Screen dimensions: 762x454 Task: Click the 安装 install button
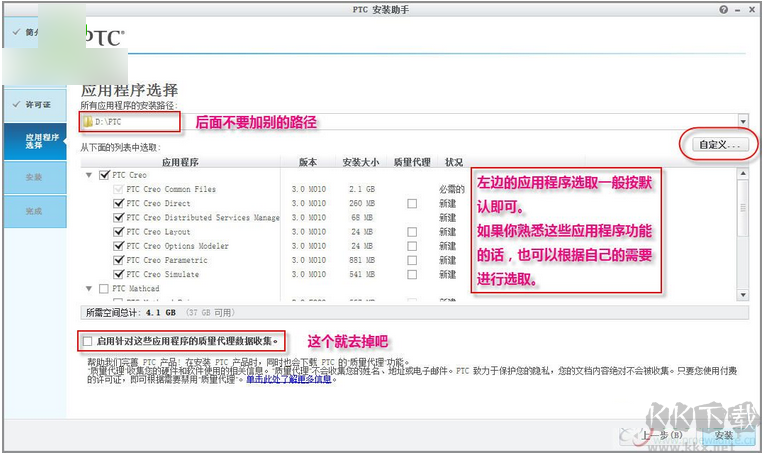(x=724, y=436)
